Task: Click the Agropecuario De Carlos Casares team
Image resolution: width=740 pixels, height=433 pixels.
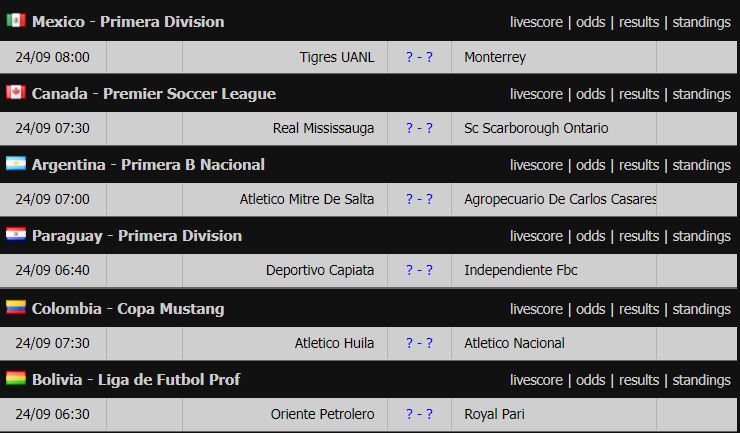Action: [x=560, y=199]
